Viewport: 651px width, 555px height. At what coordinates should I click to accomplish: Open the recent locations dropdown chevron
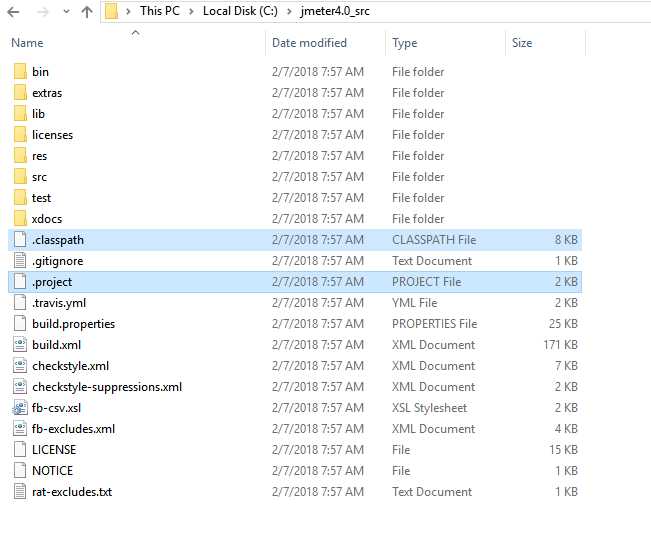pyautogui.click(x=66, y=12)
